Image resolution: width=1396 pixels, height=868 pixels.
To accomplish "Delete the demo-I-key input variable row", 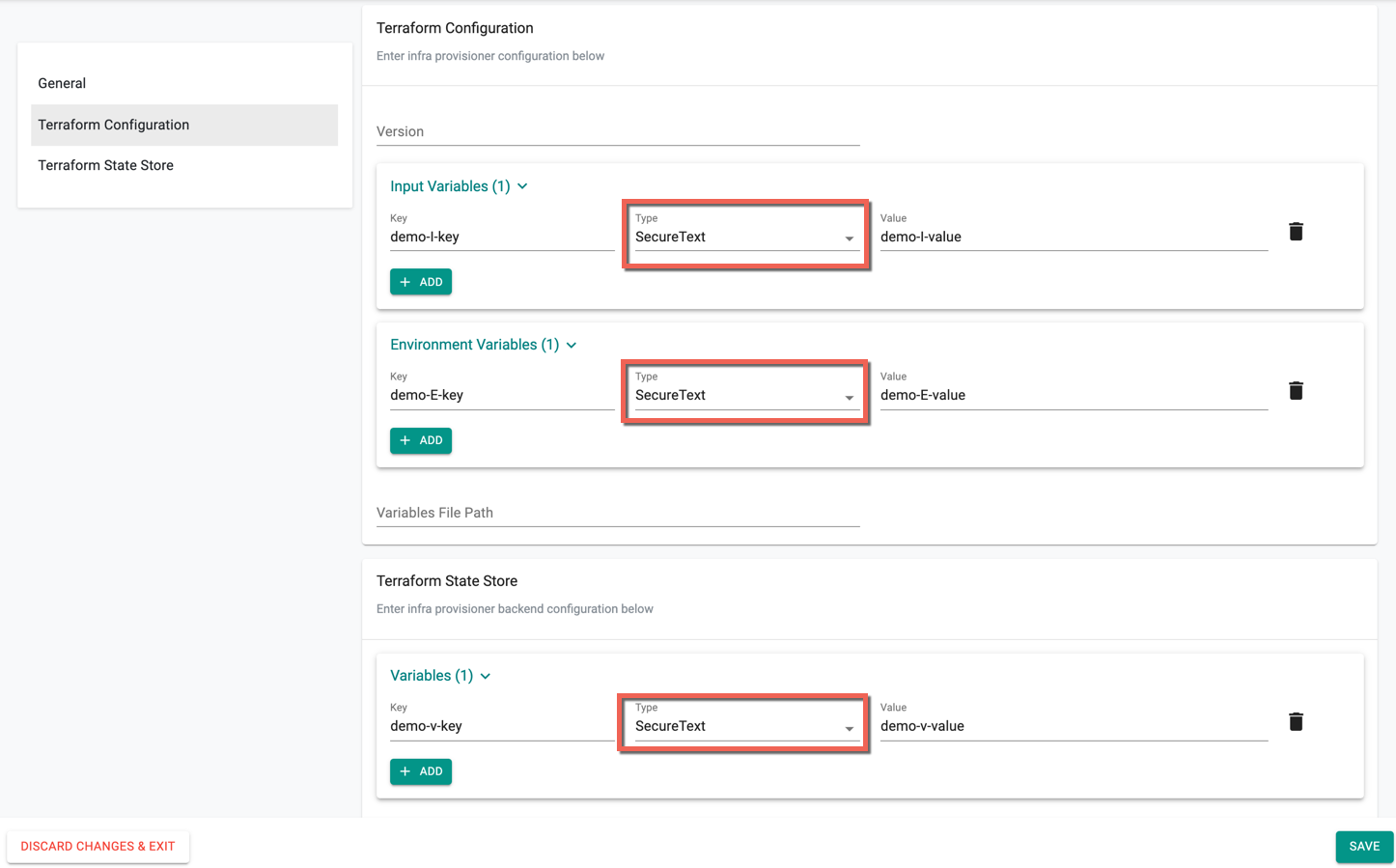I will point(1296,232).
